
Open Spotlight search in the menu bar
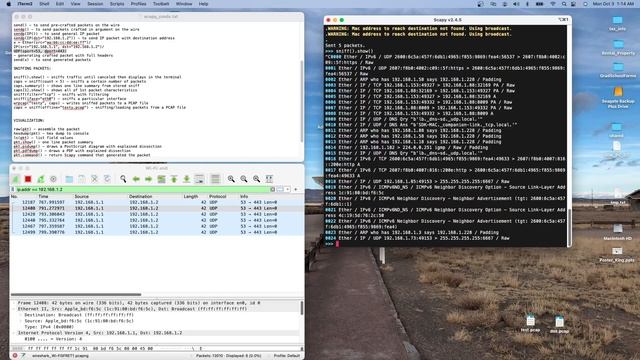click(x=564, y=4)
